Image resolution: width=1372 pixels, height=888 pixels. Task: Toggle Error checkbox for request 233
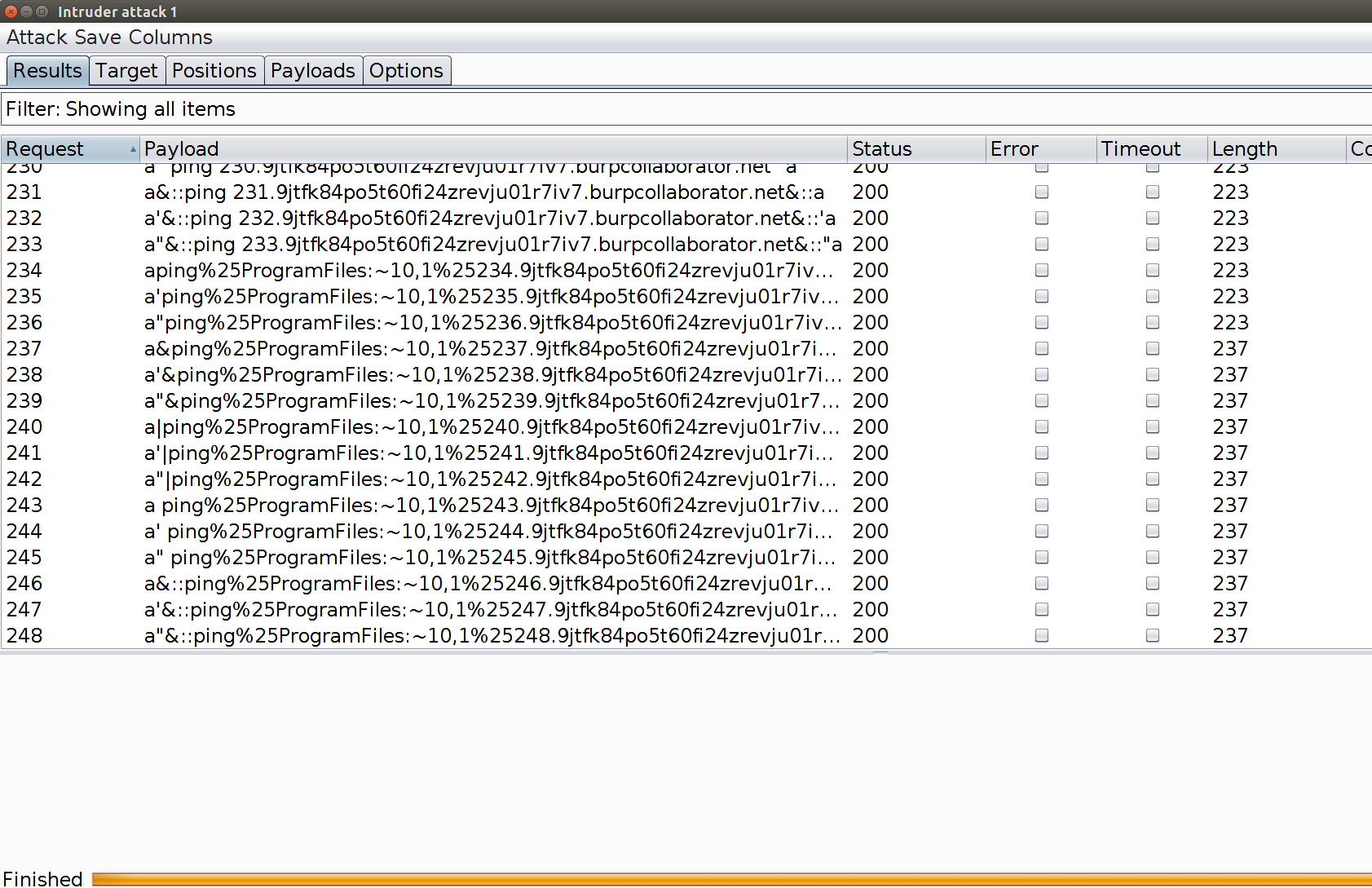click(1042, 244)
